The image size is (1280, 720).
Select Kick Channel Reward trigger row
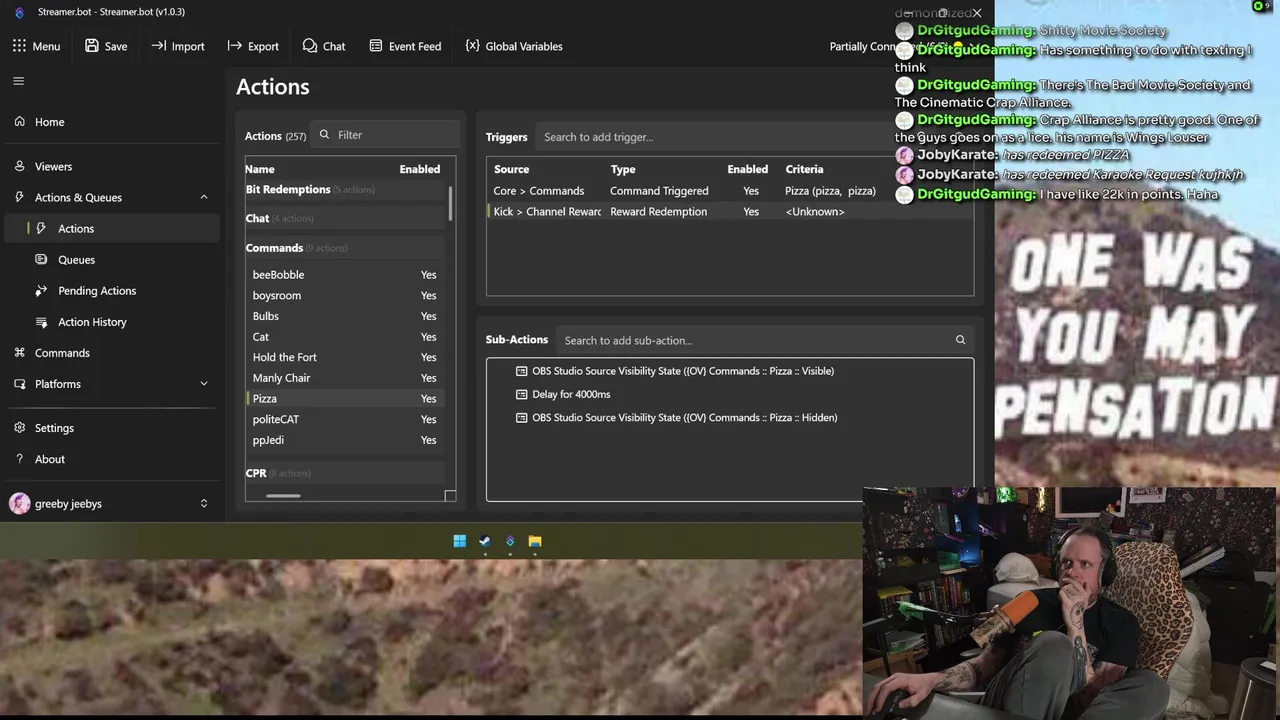pyautogui.click(x=730, y=212)
